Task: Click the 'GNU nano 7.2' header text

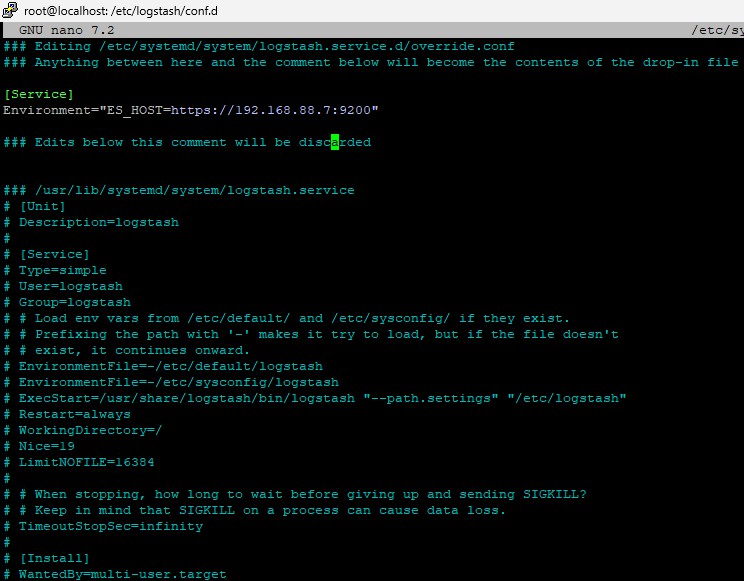Action: coord(66,30)
